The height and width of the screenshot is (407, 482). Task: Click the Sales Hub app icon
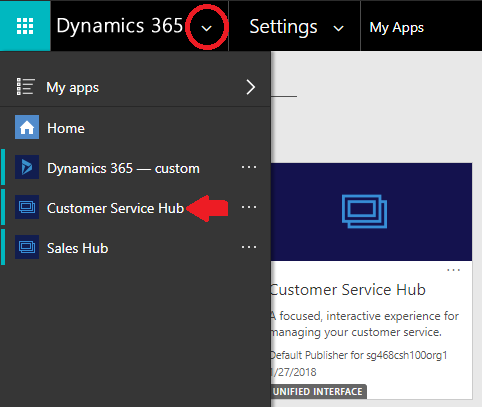point(27,247)
